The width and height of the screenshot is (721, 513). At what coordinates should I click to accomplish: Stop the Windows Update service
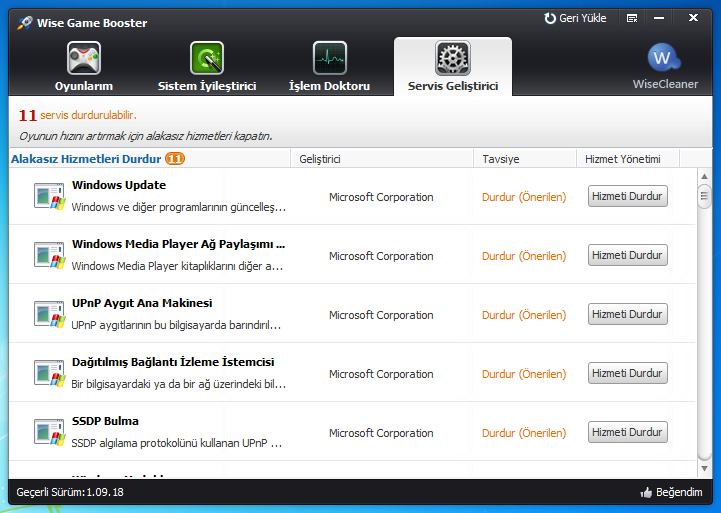click(x=628, y=196)
